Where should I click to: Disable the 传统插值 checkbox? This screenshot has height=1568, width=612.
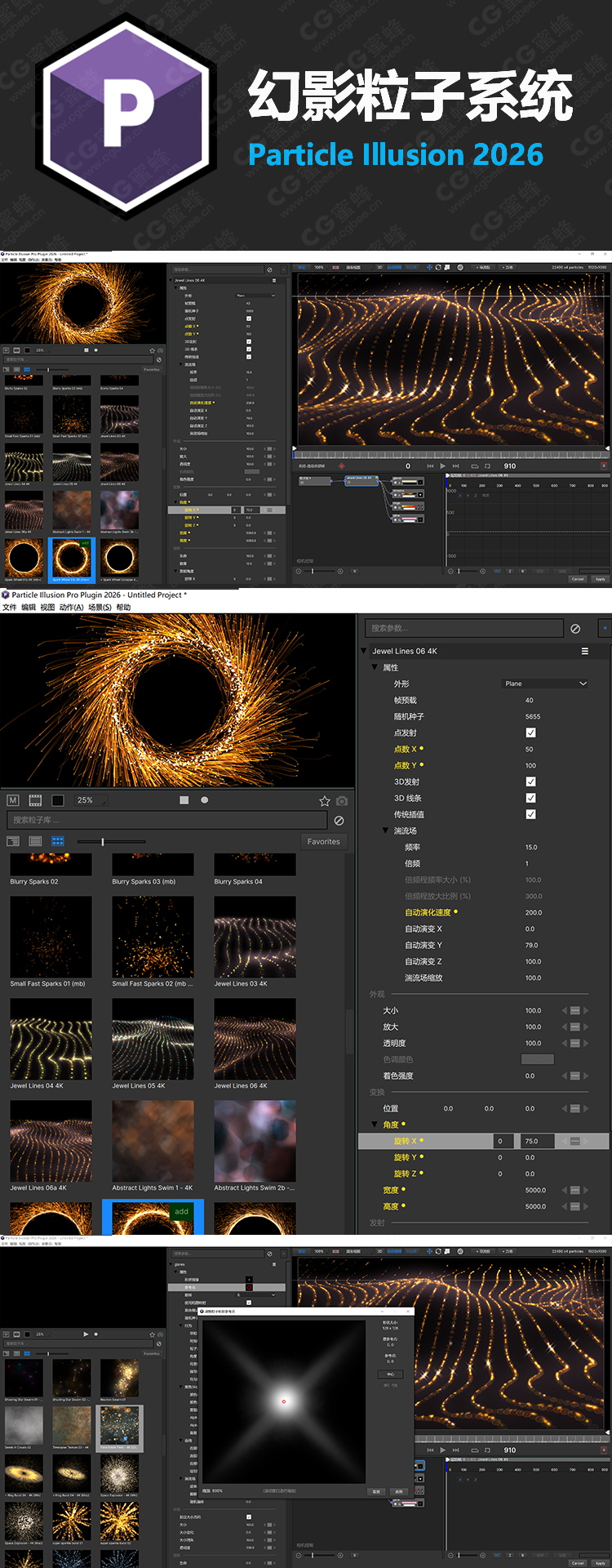coord(531,814)
